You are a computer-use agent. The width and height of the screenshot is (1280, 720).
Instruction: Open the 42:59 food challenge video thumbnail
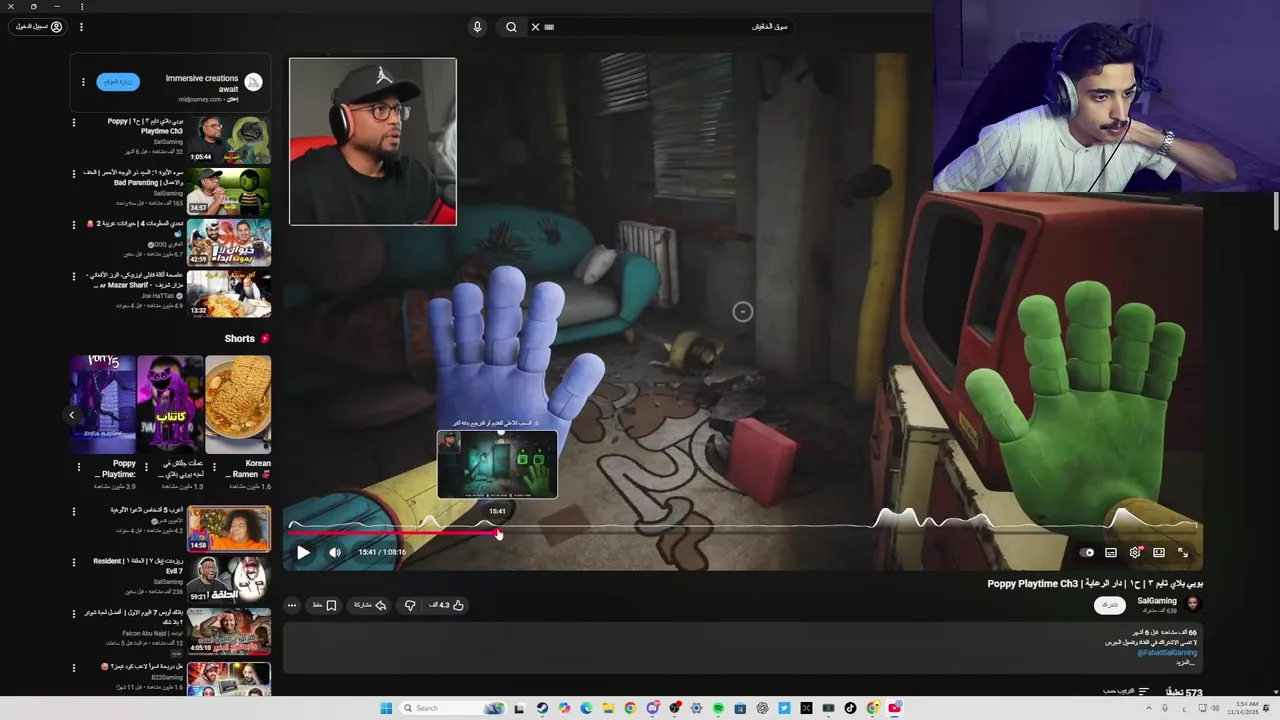coord(229,243)
